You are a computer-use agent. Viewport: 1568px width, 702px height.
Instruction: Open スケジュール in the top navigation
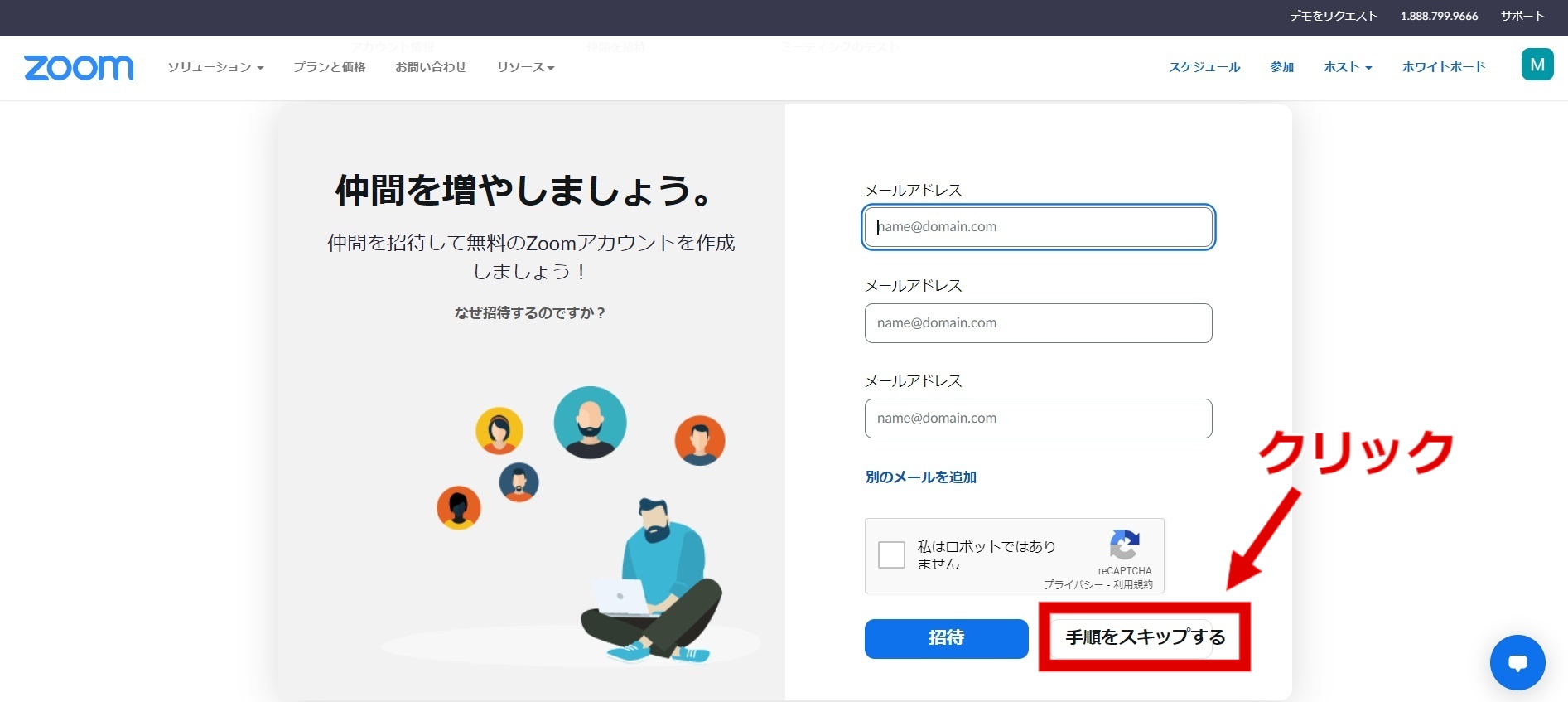tap(1204, 67)
